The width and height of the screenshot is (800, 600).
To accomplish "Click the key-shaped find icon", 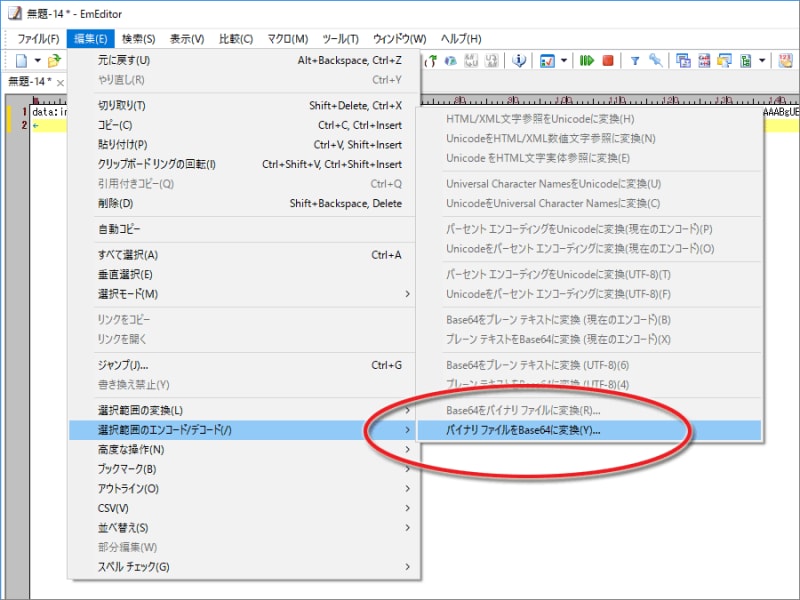I will 656,61.
